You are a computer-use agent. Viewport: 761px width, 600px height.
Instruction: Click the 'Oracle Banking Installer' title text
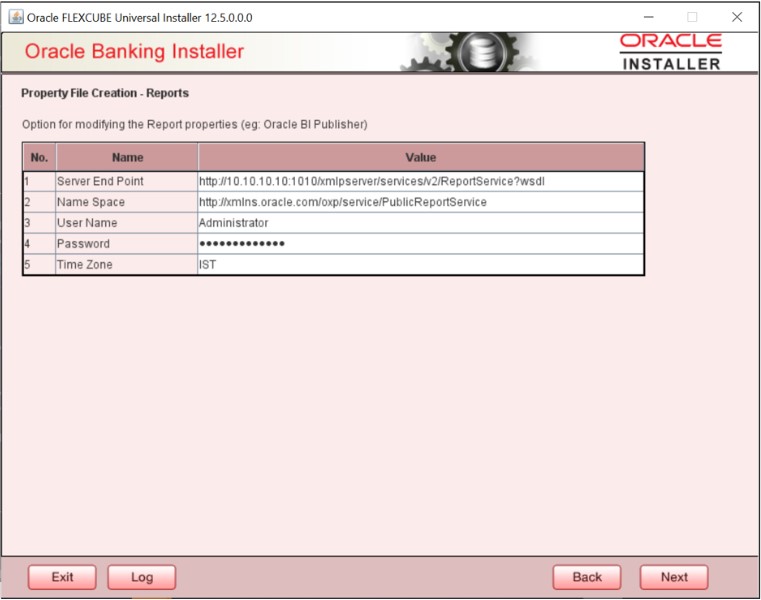134,51
